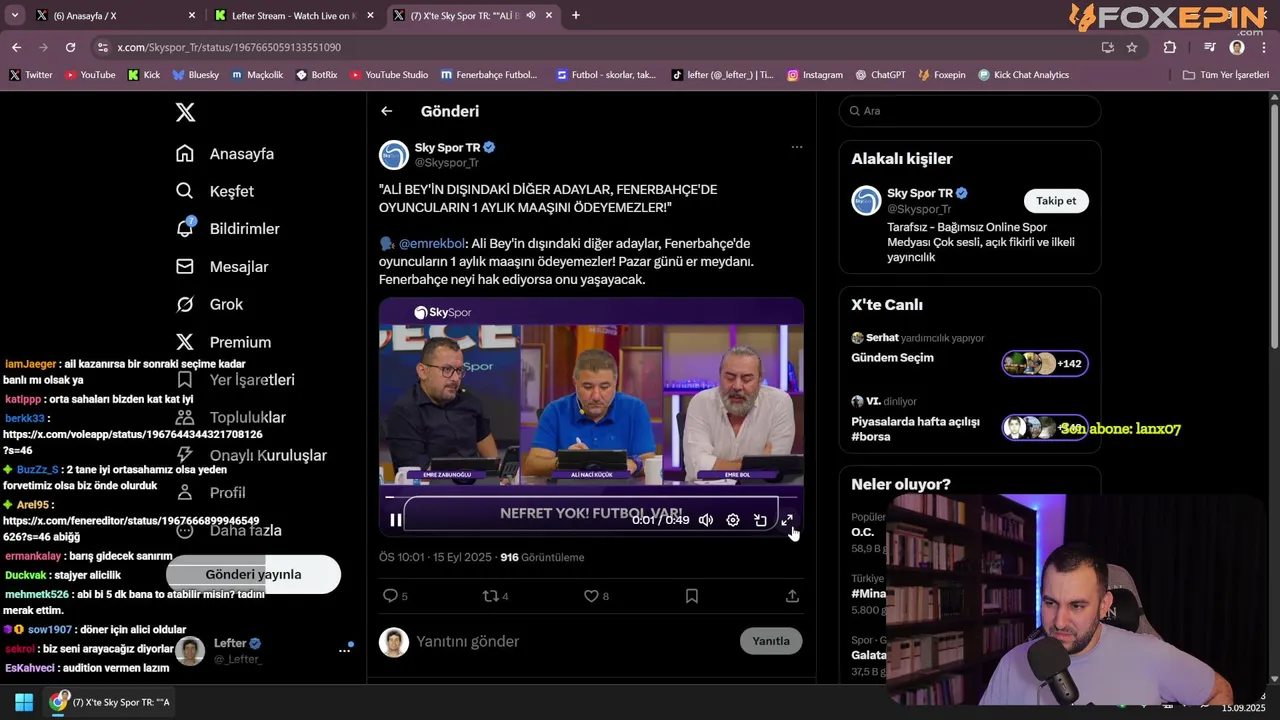Open Bluesky bookmark

[x=196, y=75]
